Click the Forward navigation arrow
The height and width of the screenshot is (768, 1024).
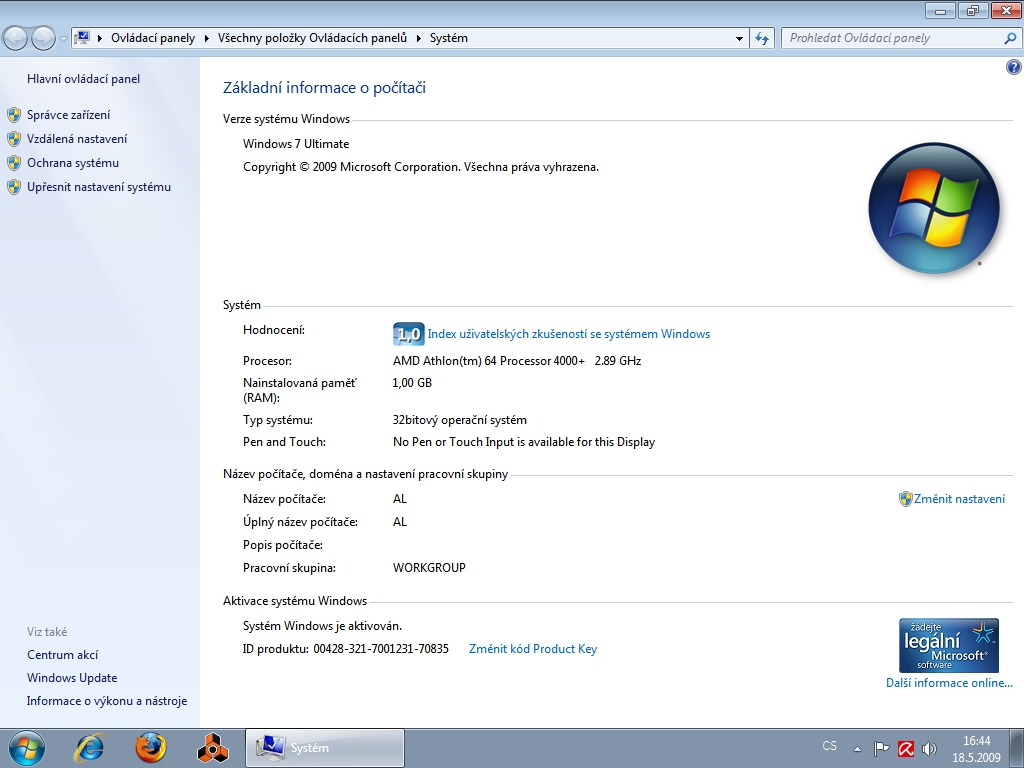point(43,39)
